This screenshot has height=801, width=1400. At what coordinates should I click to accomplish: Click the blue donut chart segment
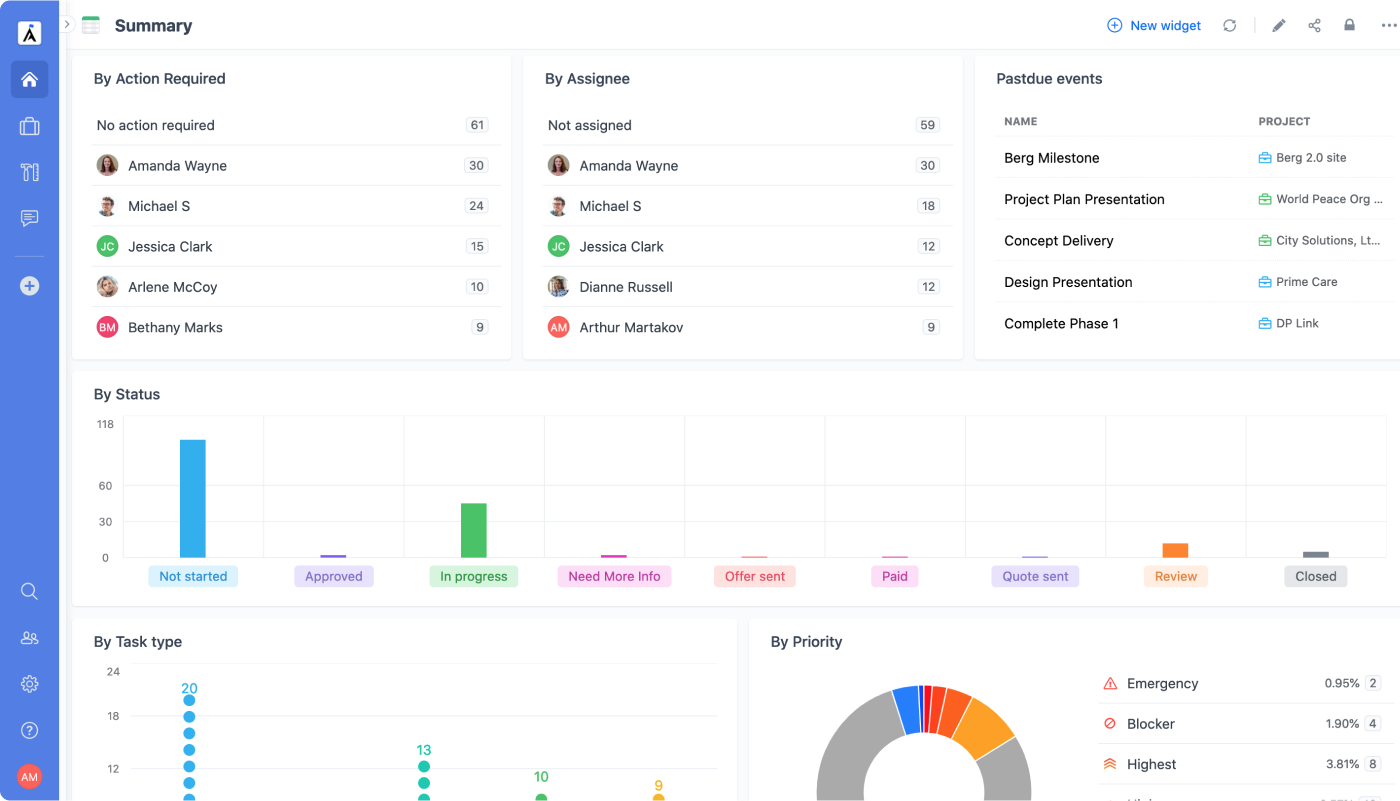pos(908,710)
